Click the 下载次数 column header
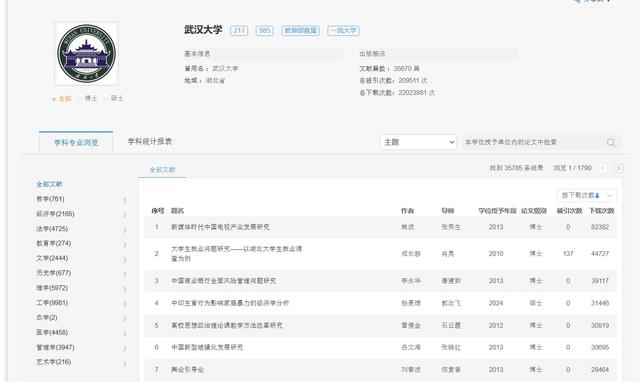Viewport: 640px width, 382px height. tap(601, 211)
